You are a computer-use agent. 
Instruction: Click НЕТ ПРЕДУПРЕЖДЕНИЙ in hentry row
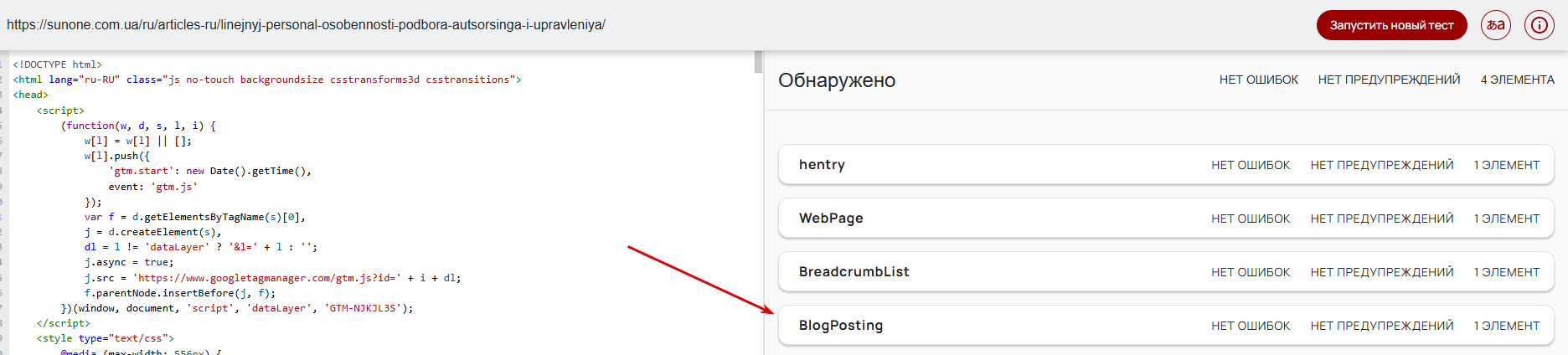pos(1382,165)
